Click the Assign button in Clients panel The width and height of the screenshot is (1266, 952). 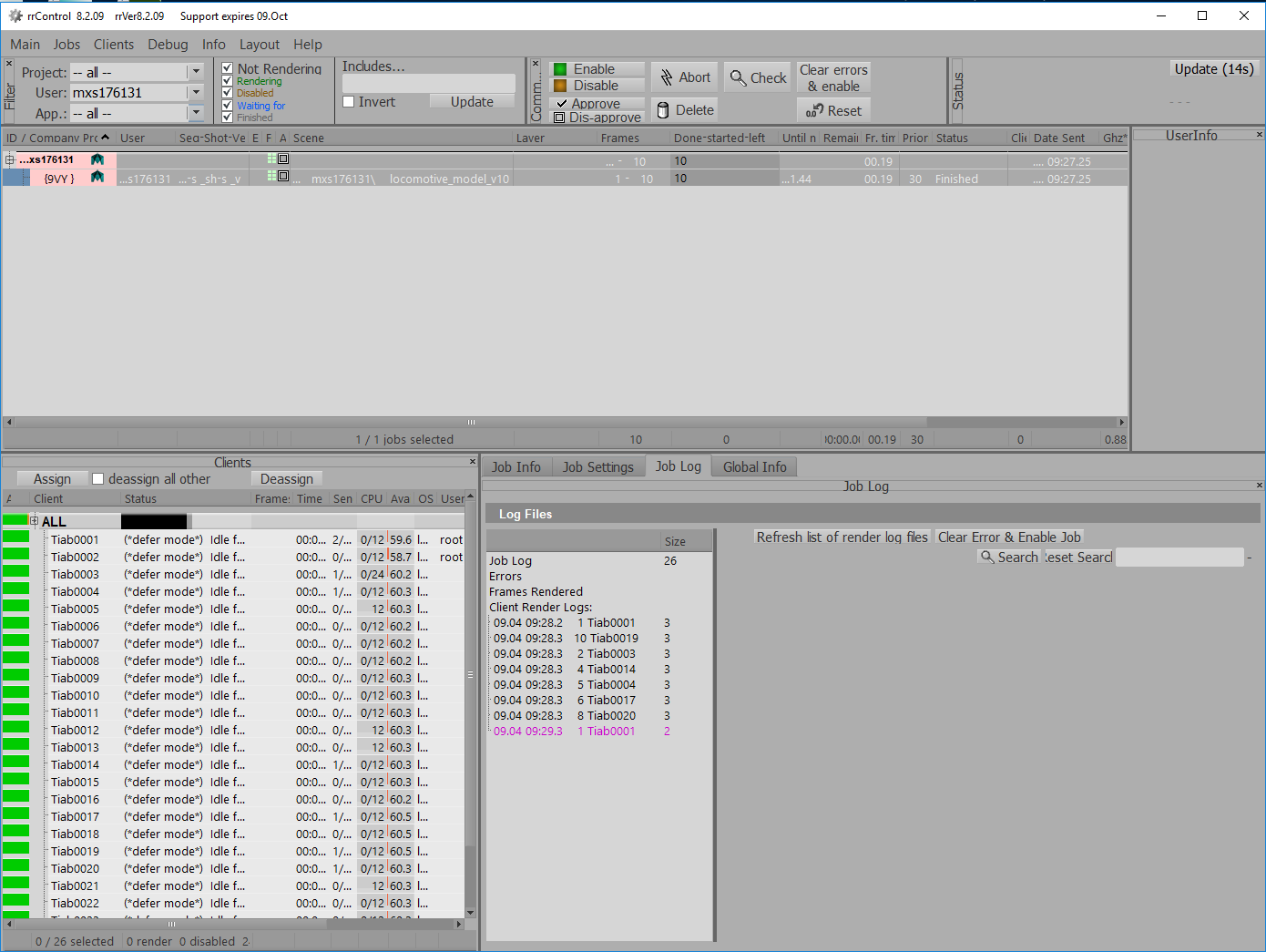coord(52,479)
